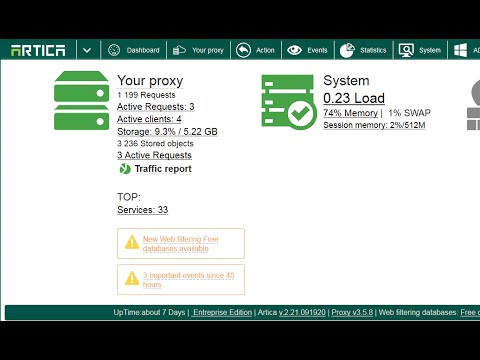Screen dimensions: 480x360
Task: Click the System heading text
Action: point(346,81)
